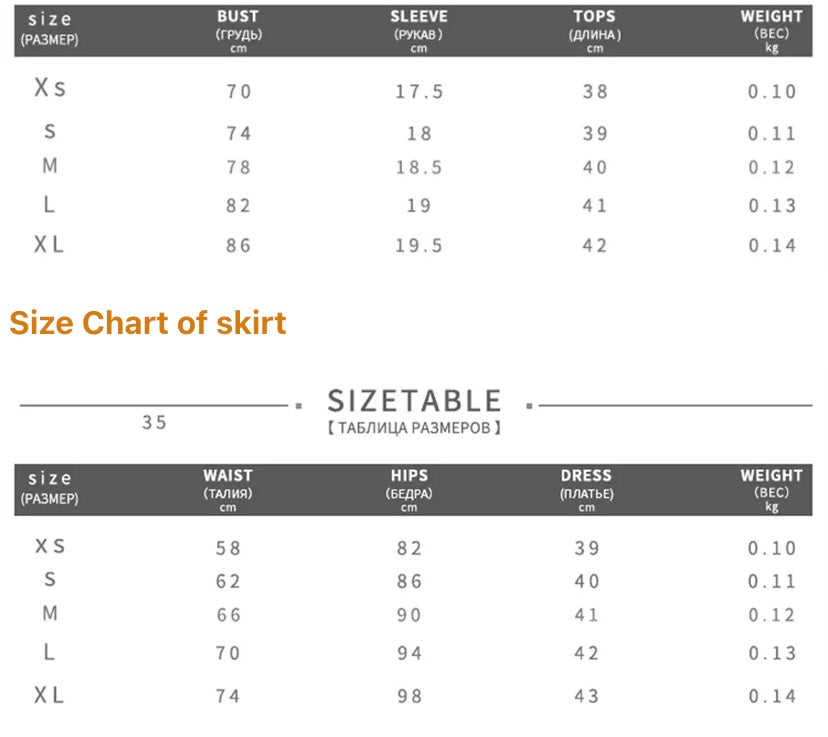Click the Russian subtitle 'ТАБЛИЦА РАЗМЕРОВ'
Image resolution: width=828 pixels, height=737 pixels.
[413, 428]
